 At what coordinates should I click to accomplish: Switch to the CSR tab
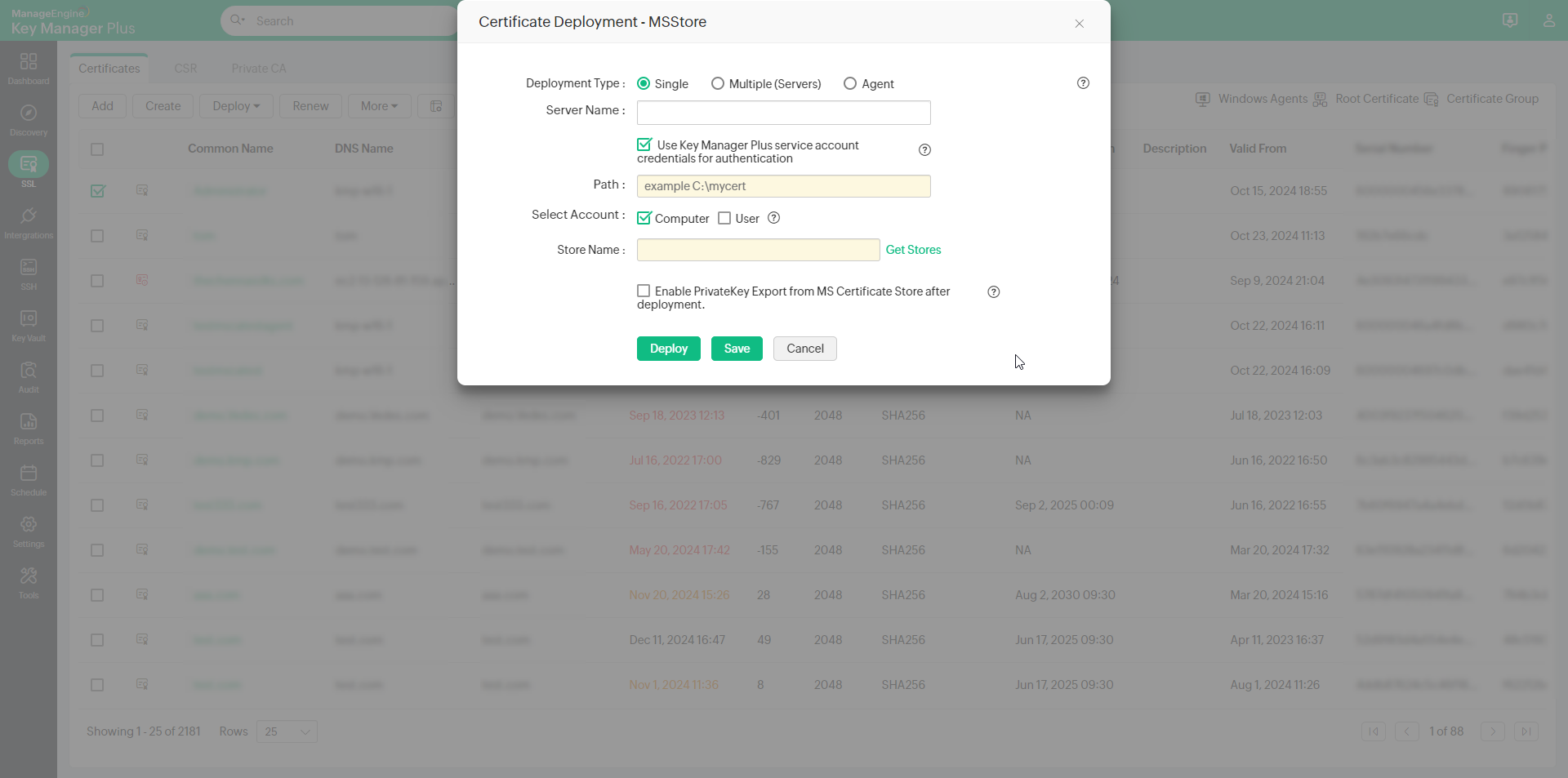tap(185, 69)
